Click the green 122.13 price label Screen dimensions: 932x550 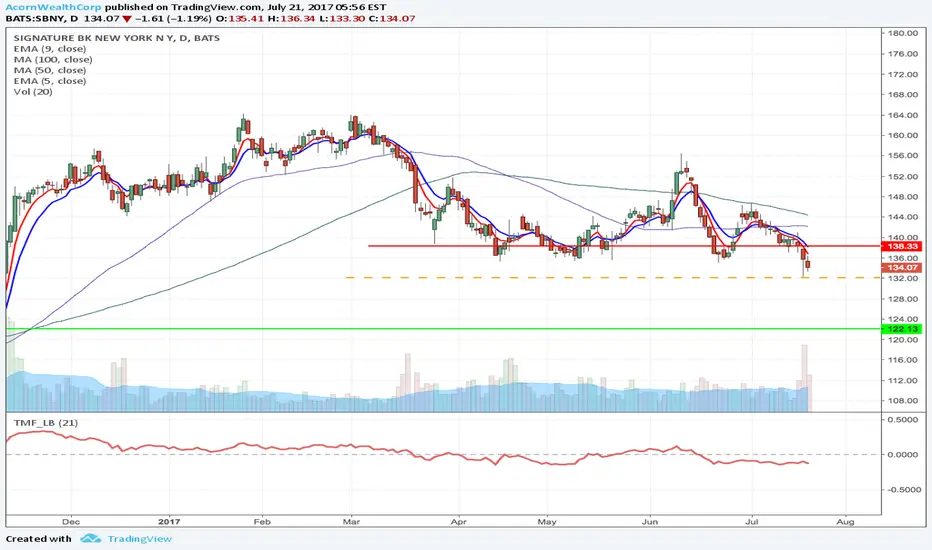point(902,329)
